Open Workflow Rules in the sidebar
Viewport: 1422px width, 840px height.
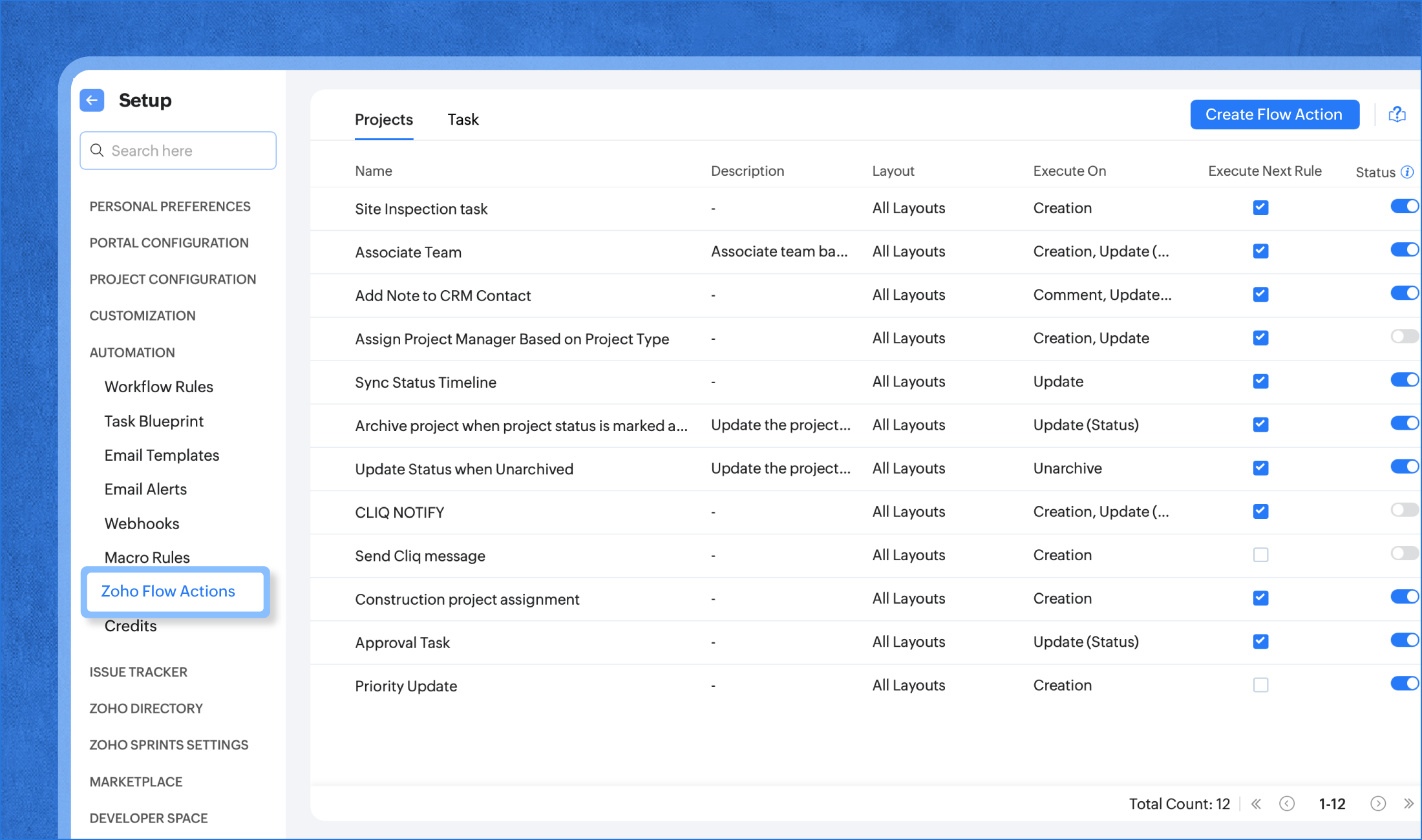[x=158, y=387]
